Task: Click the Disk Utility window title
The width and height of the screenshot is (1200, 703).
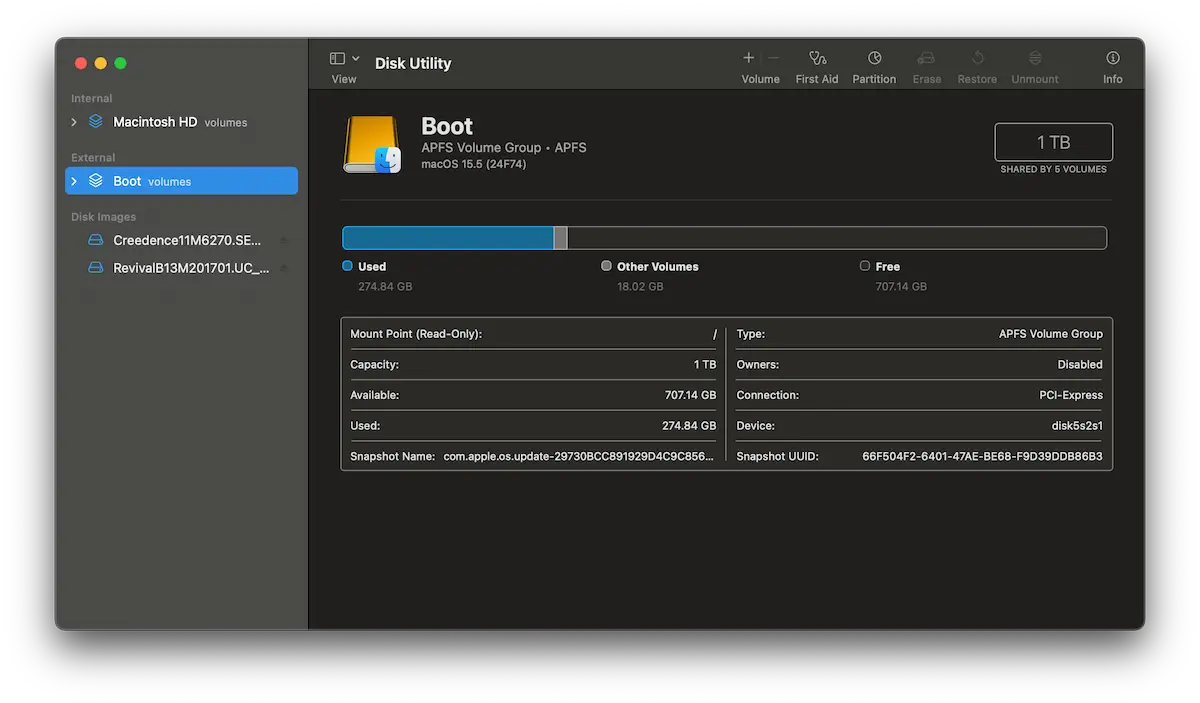Action: [413, 63]
